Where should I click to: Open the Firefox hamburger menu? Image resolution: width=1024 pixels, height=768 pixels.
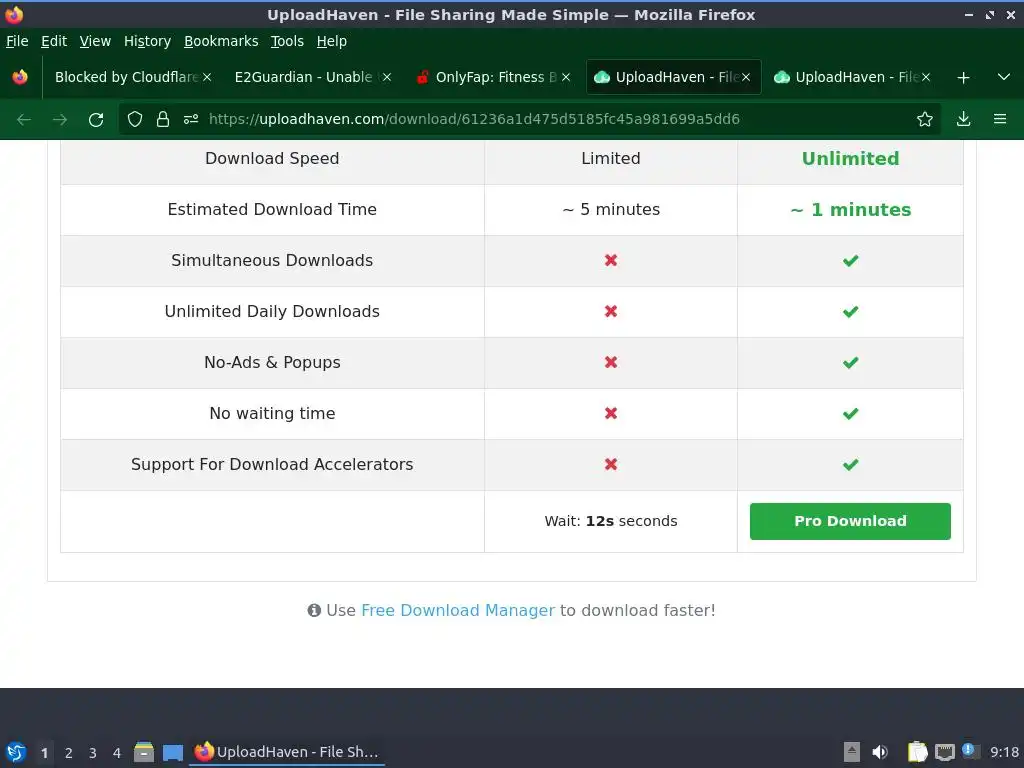tap(1000, 119)
